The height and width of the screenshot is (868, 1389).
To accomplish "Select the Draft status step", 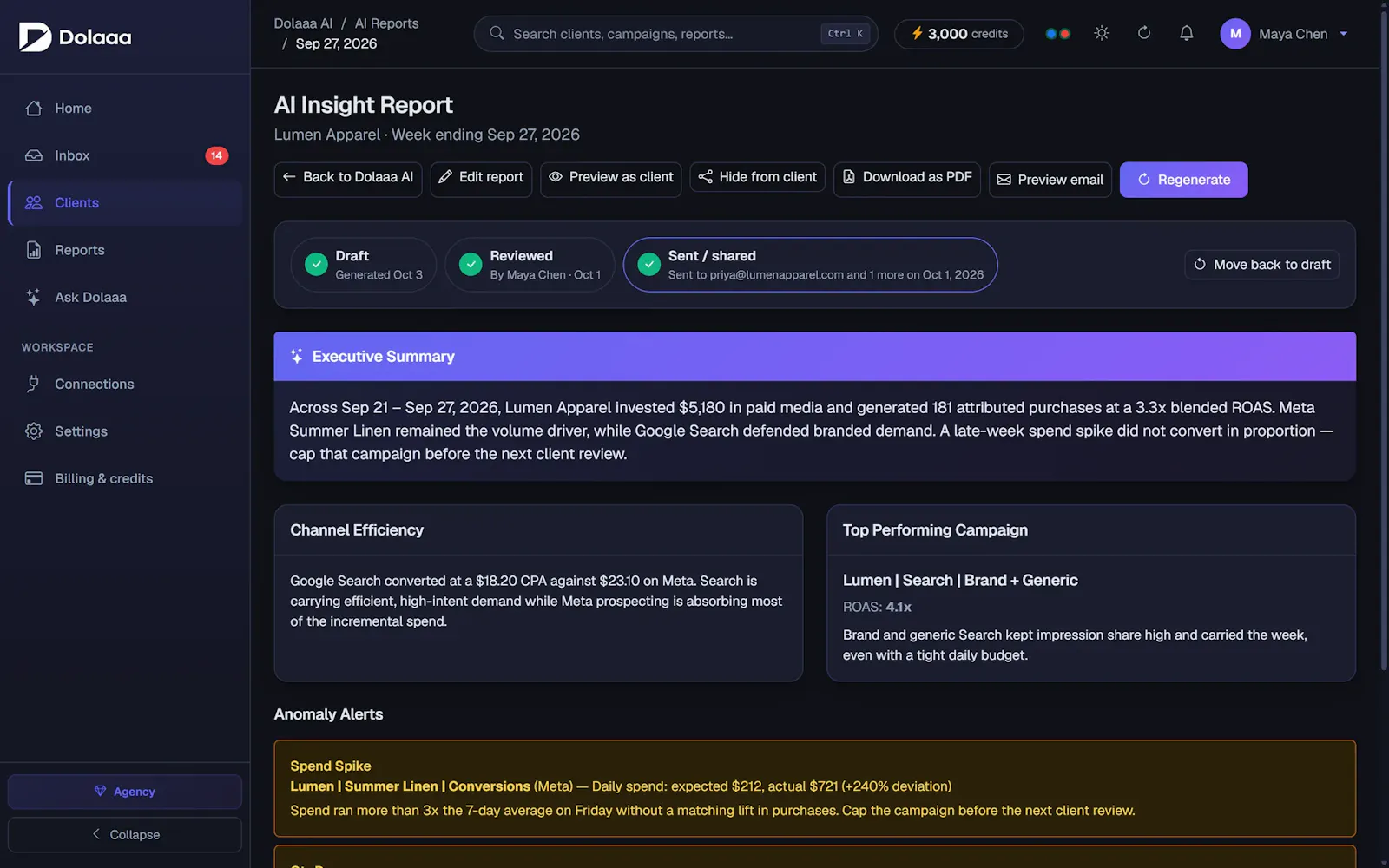I will (364, 265).
